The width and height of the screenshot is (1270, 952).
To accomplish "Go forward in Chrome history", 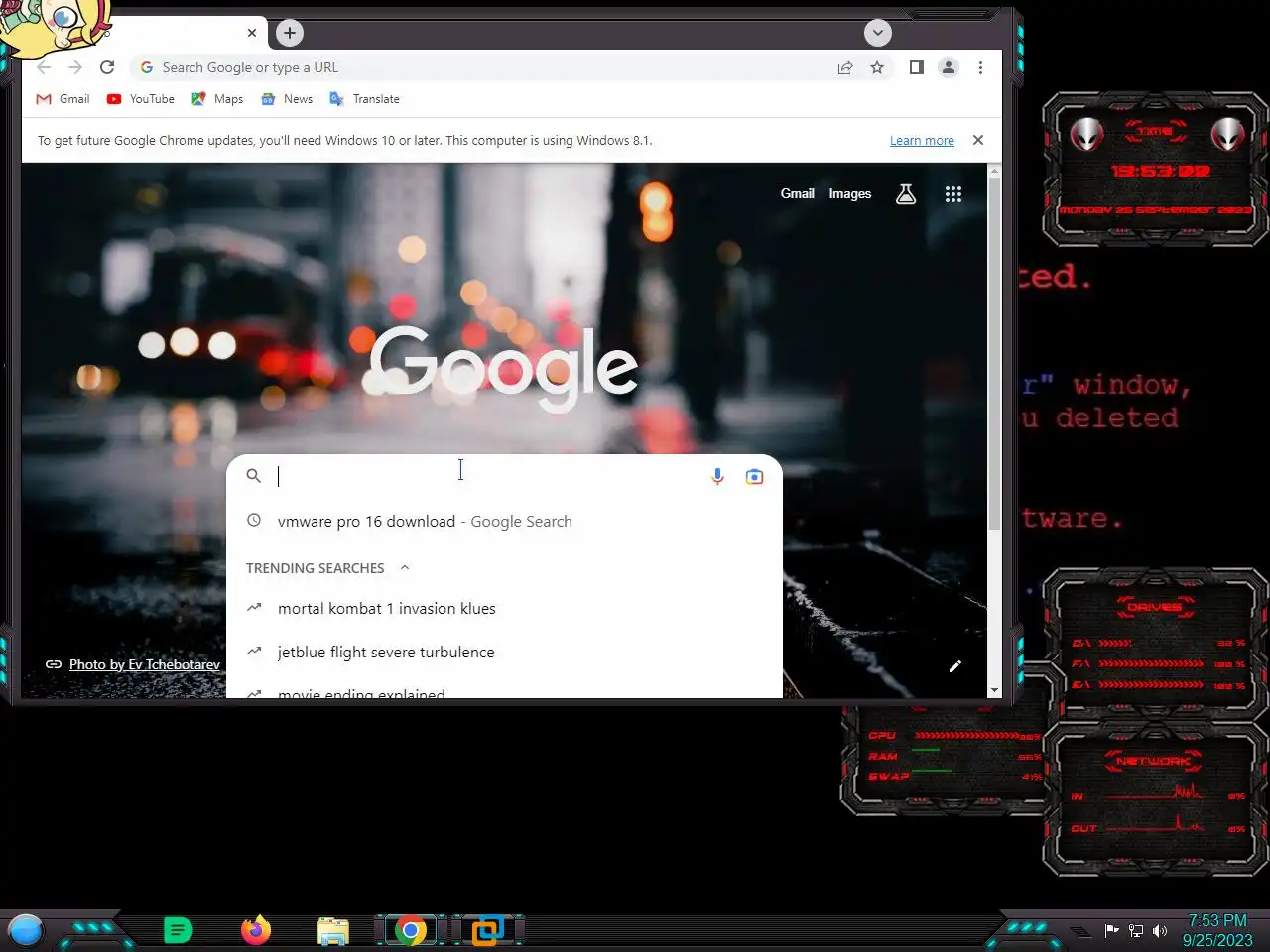I will (x=75, y=67).
